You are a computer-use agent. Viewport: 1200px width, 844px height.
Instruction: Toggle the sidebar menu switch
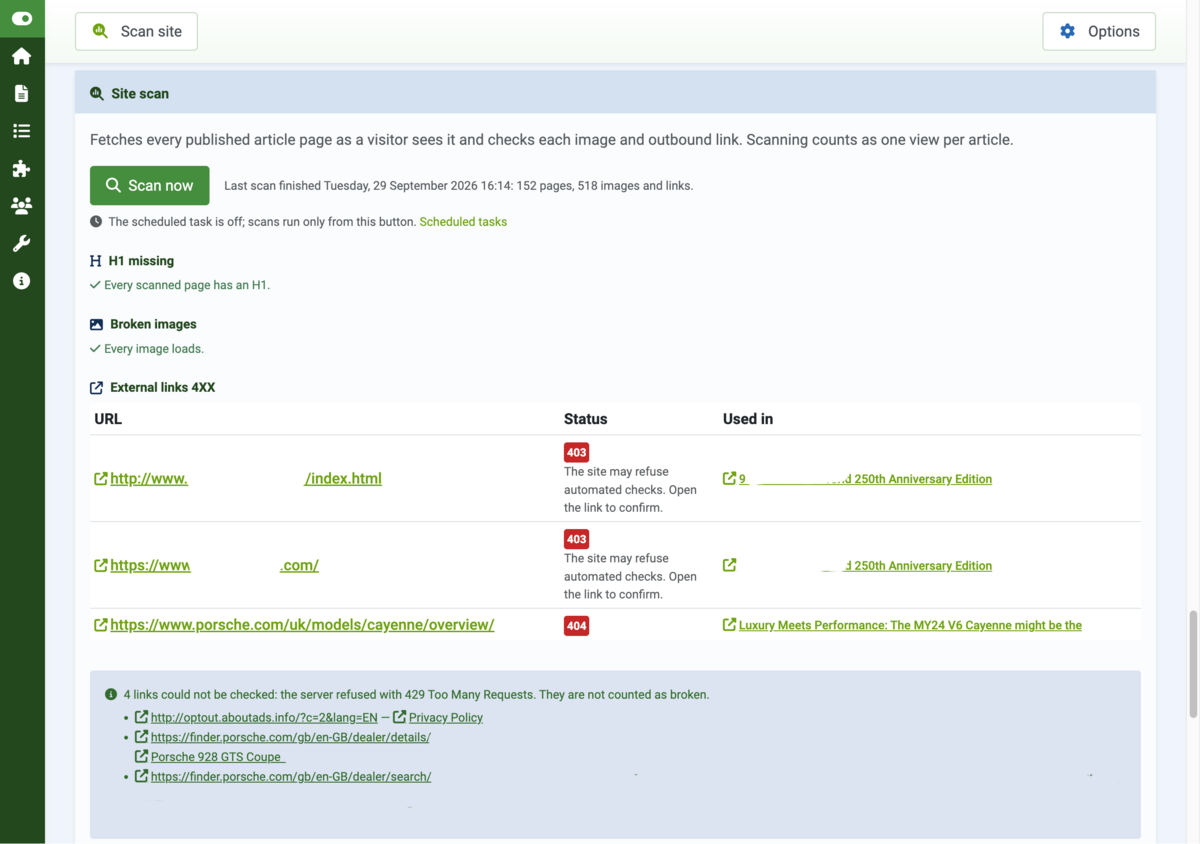21,18
